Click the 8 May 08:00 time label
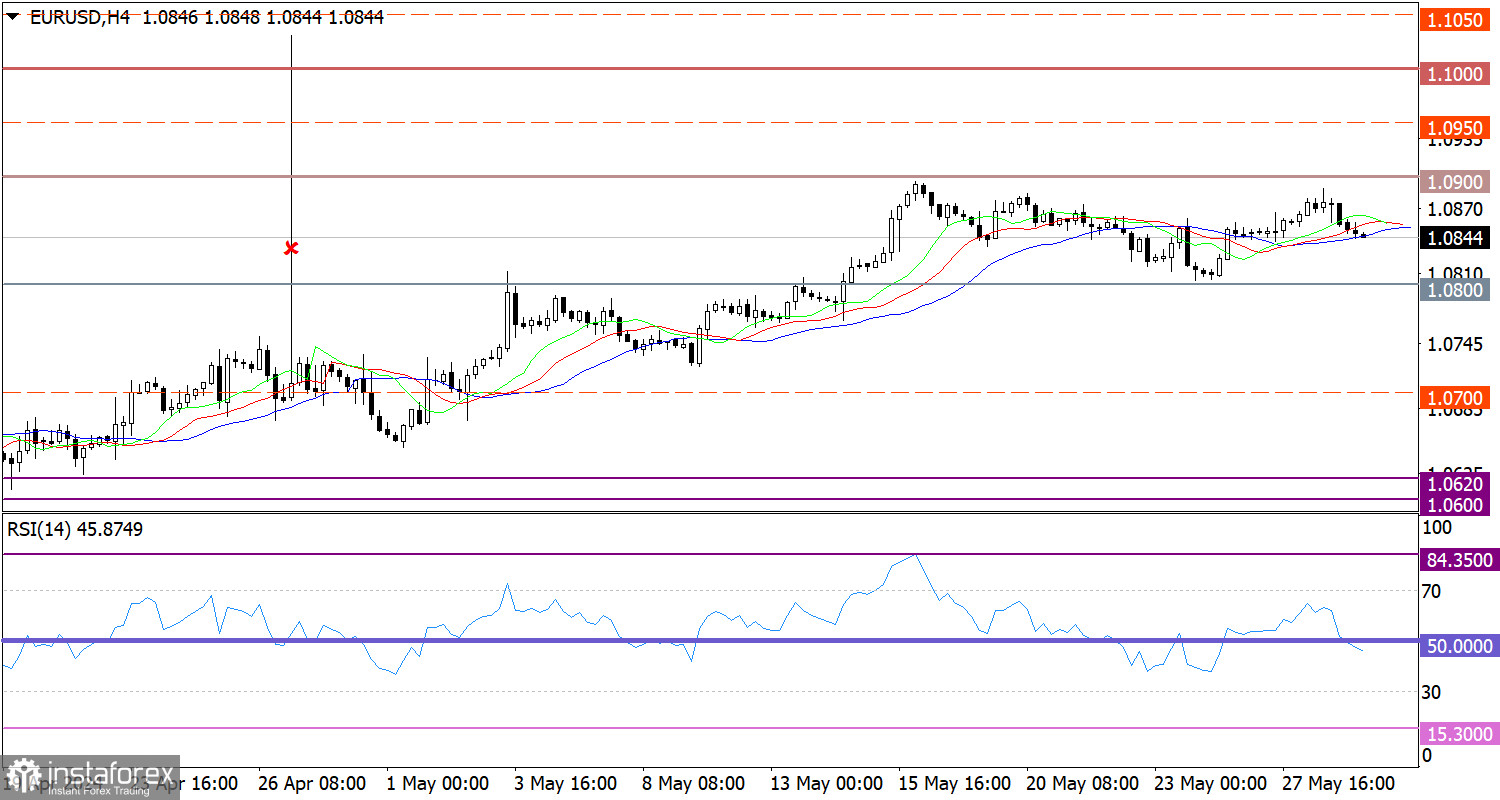This screenshot has width=1500, height=800. pyautogui.click(x=693, y=783)
